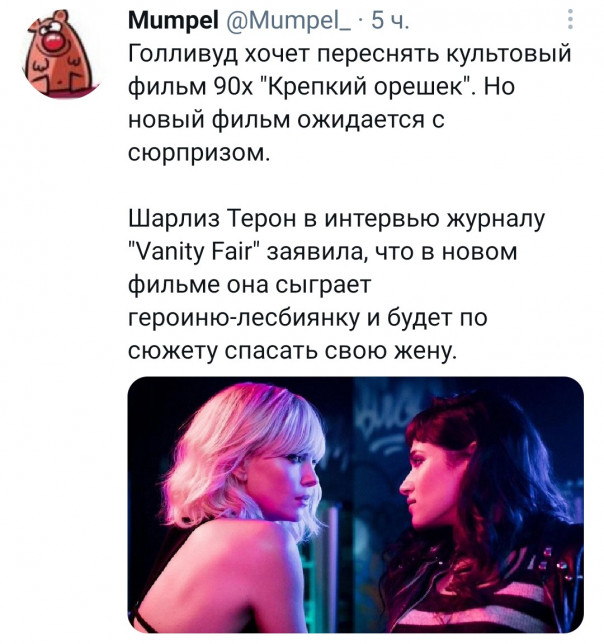Click the line ending "спасать свою жену"
The height and width of the screenshot is (644, 604).
(292, 351)
